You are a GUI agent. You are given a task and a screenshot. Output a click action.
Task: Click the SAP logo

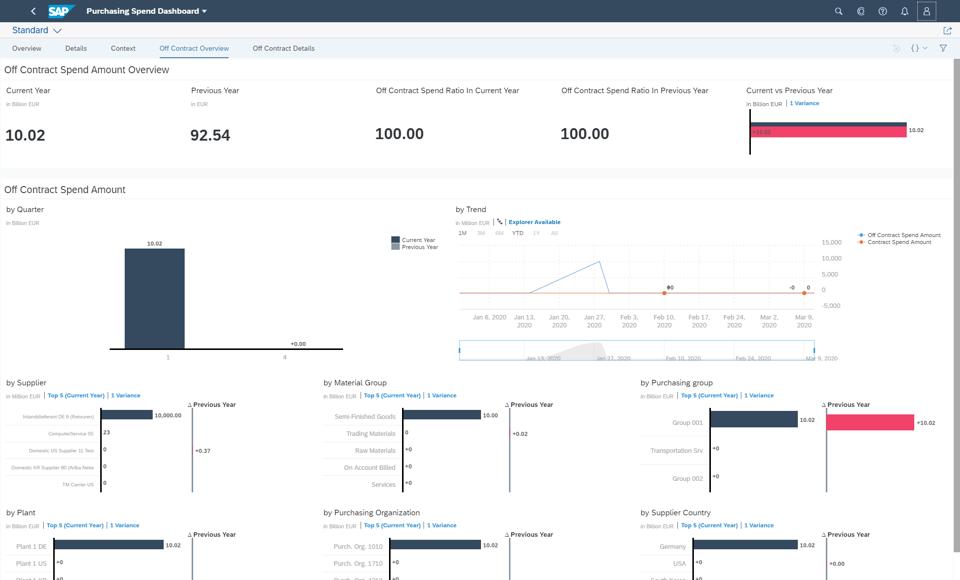click(x=61, y=11)
